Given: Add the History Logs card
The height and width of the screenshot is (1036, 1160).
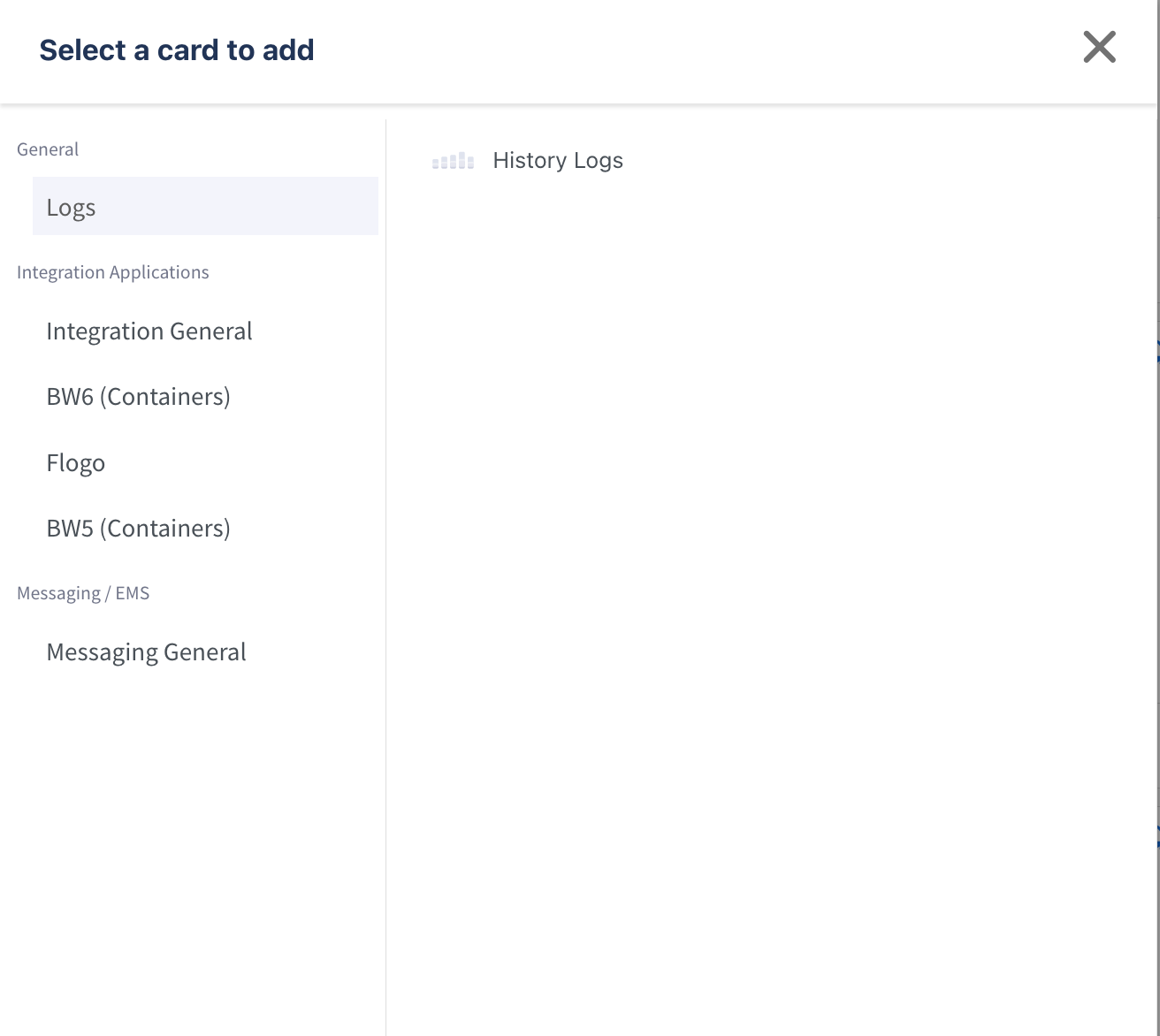Looking at the screenshot, I should pyautogui.click(x=557, y=161).
